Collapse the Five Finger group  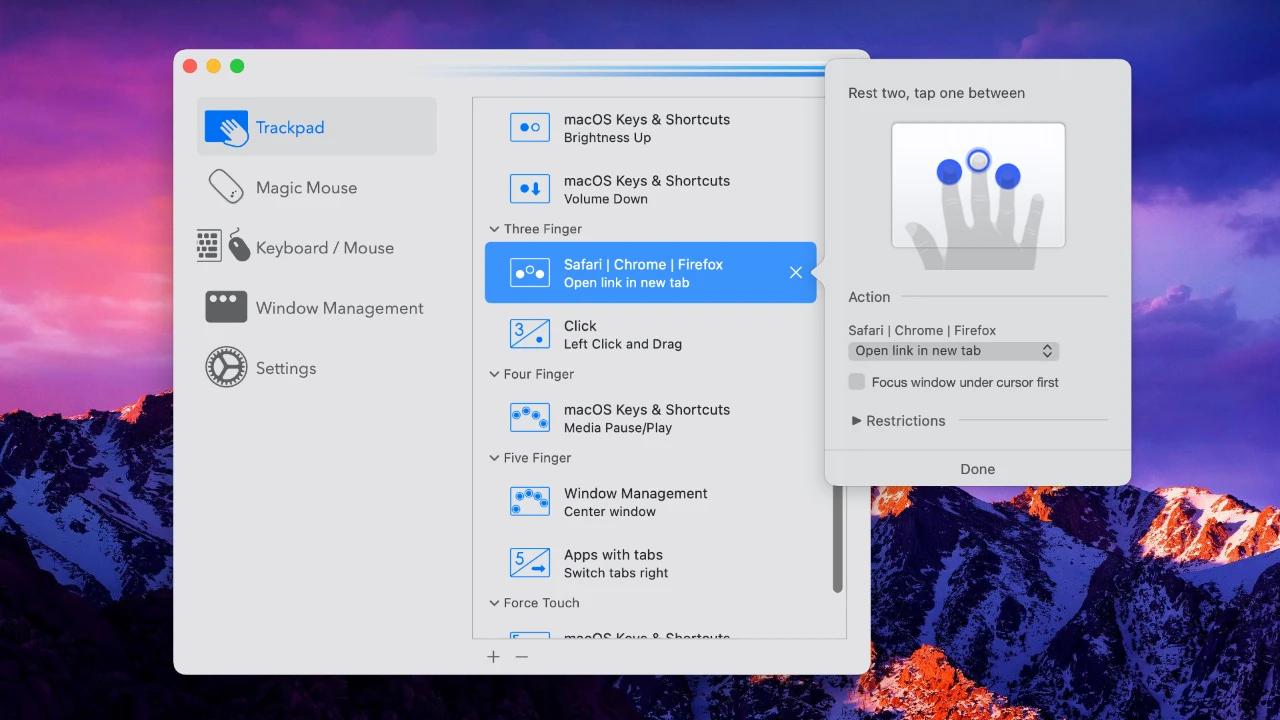494,458
